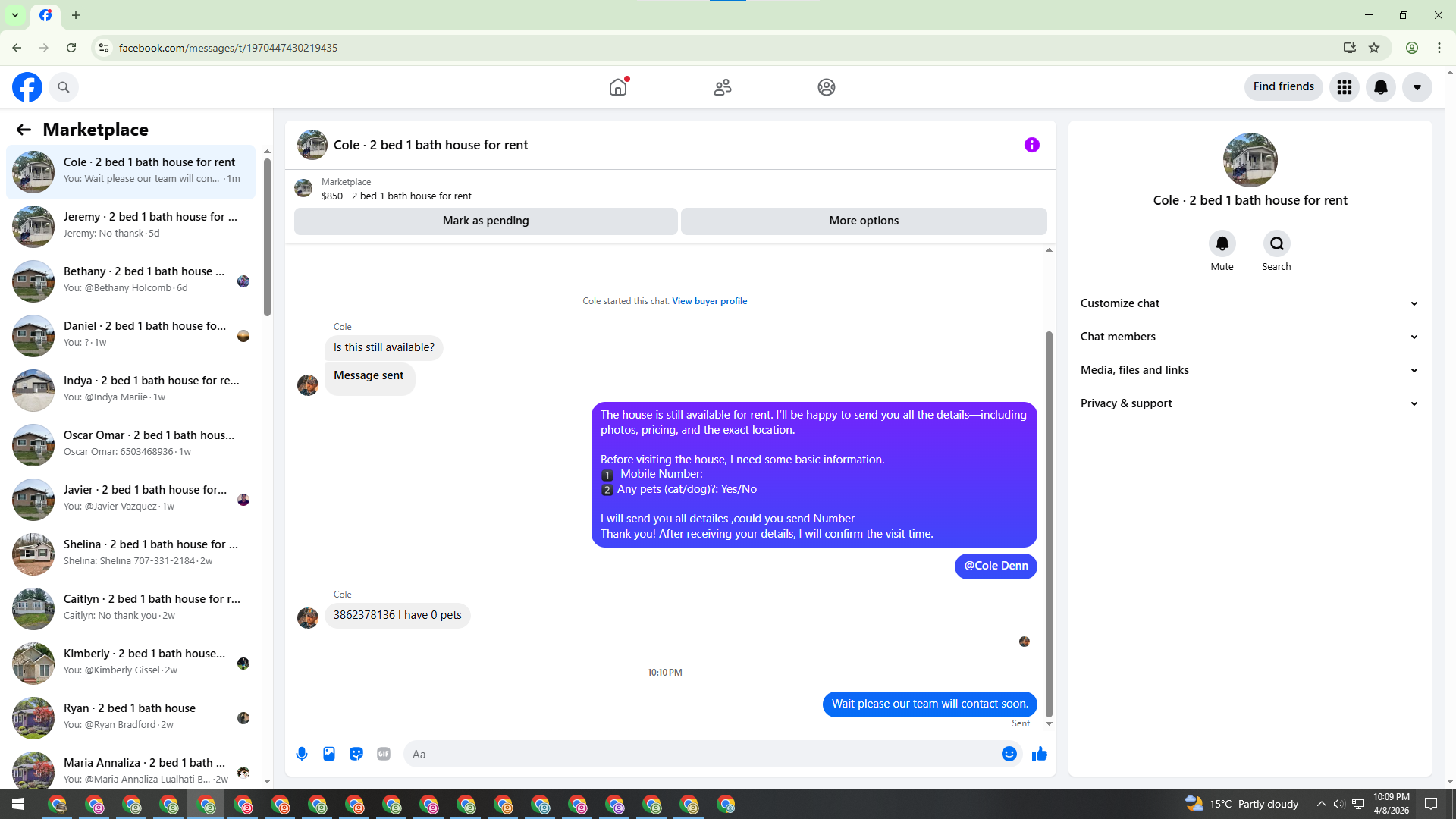Search within the conversation
The width and height of the screenshot is (1456, 819).
click(x=1276, y=244)
